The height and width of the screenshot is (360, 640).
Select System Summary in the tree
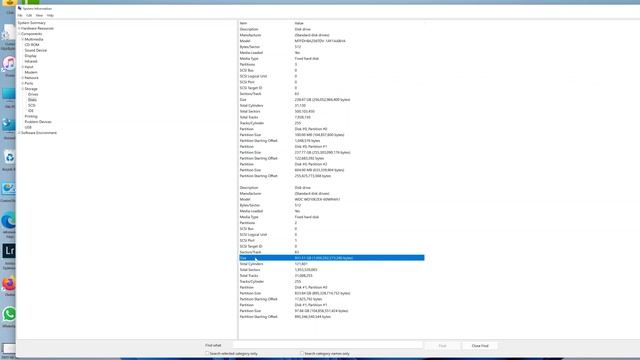pyautogui.click(x=32, y=23)
